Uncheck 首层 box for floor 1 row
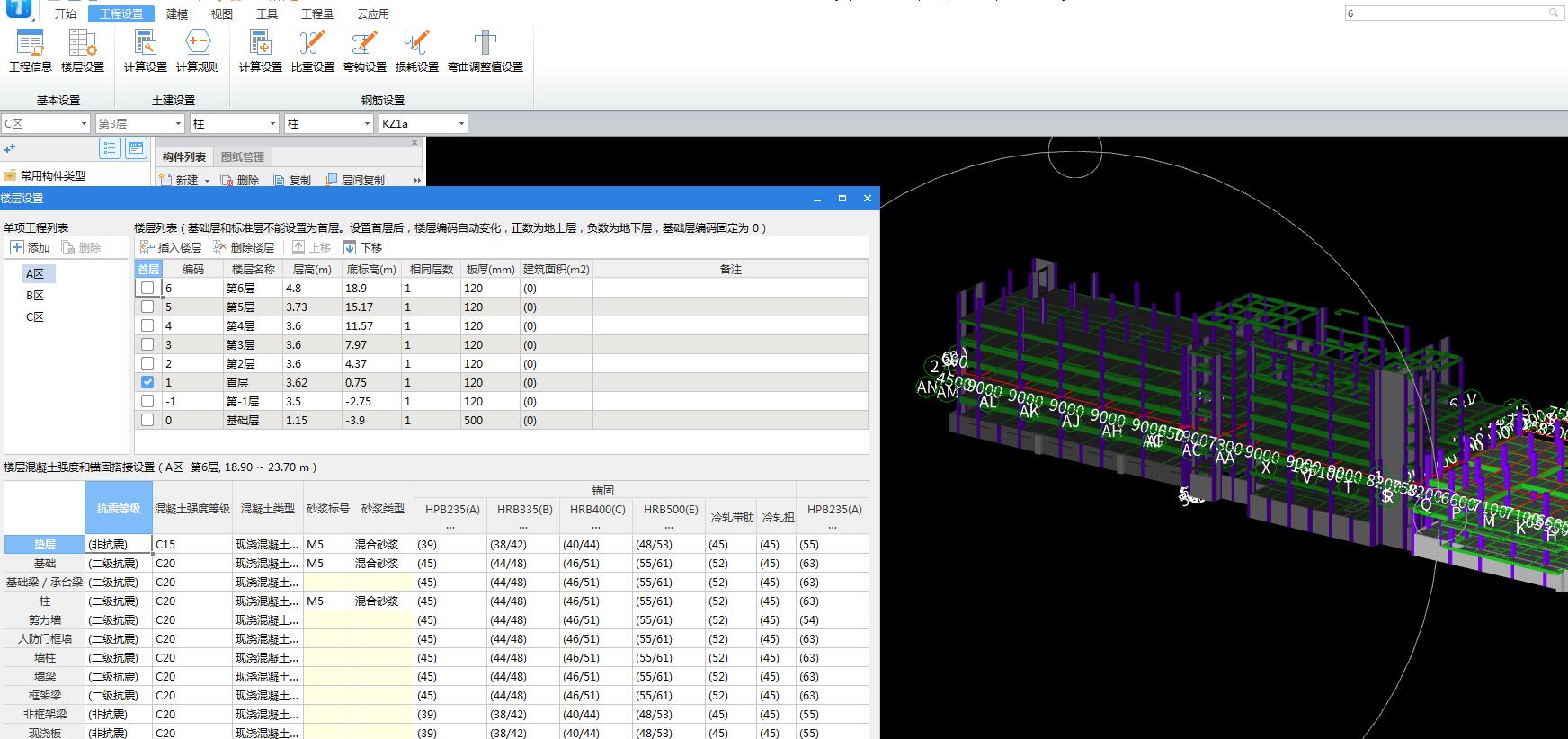Image resolution: width=1568 pixels, height=739 pixels. (147, 382)
